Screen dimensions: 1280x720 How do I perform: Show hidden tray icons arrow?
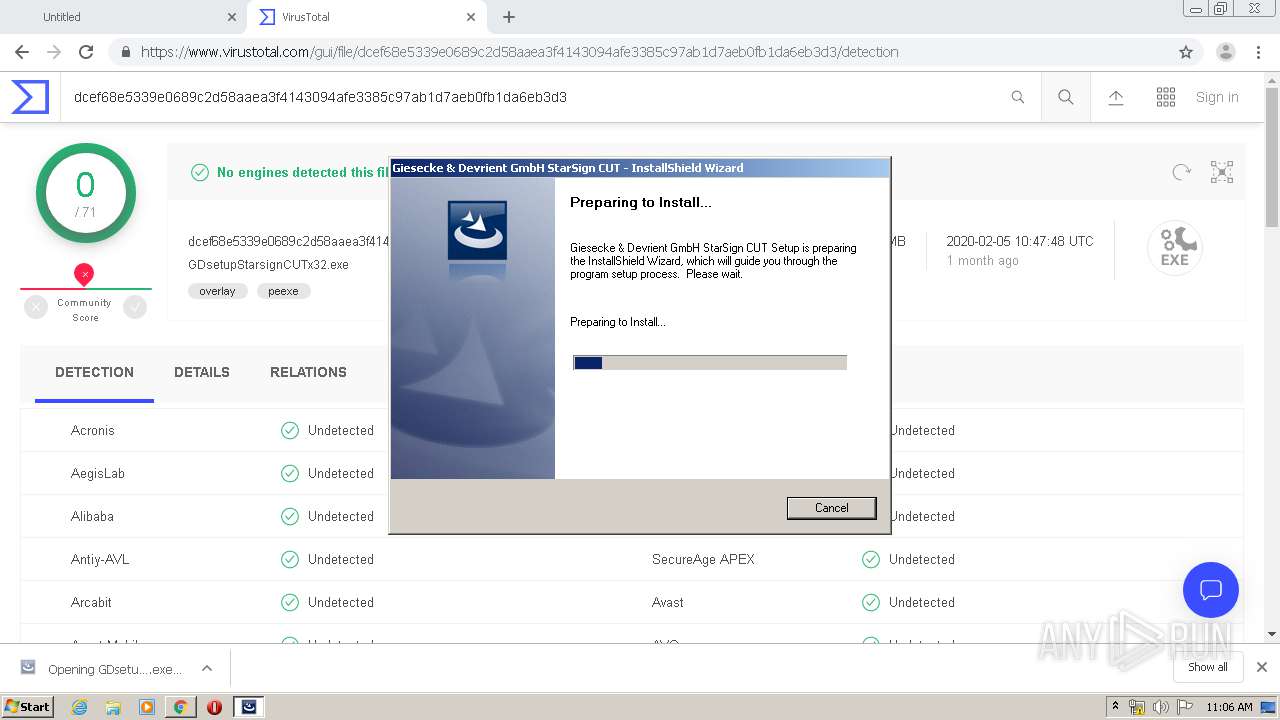pos(1115,707)
